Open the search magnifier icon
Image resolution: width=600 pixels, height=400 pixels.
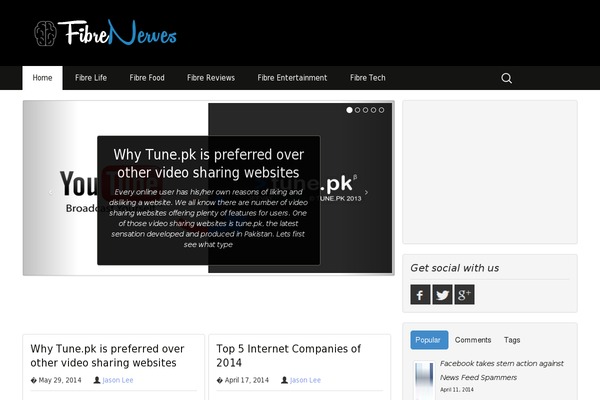tap(506, 78)
